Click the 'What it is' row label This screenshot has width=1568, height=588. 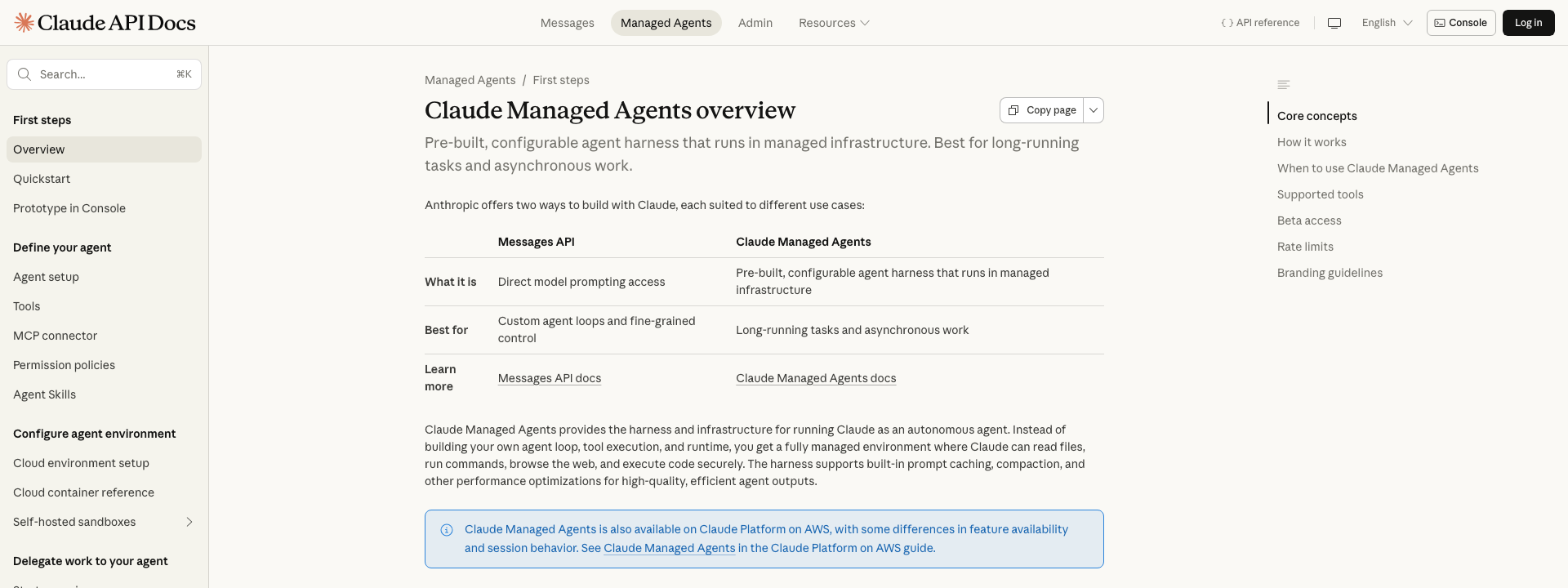coord(451,282)
